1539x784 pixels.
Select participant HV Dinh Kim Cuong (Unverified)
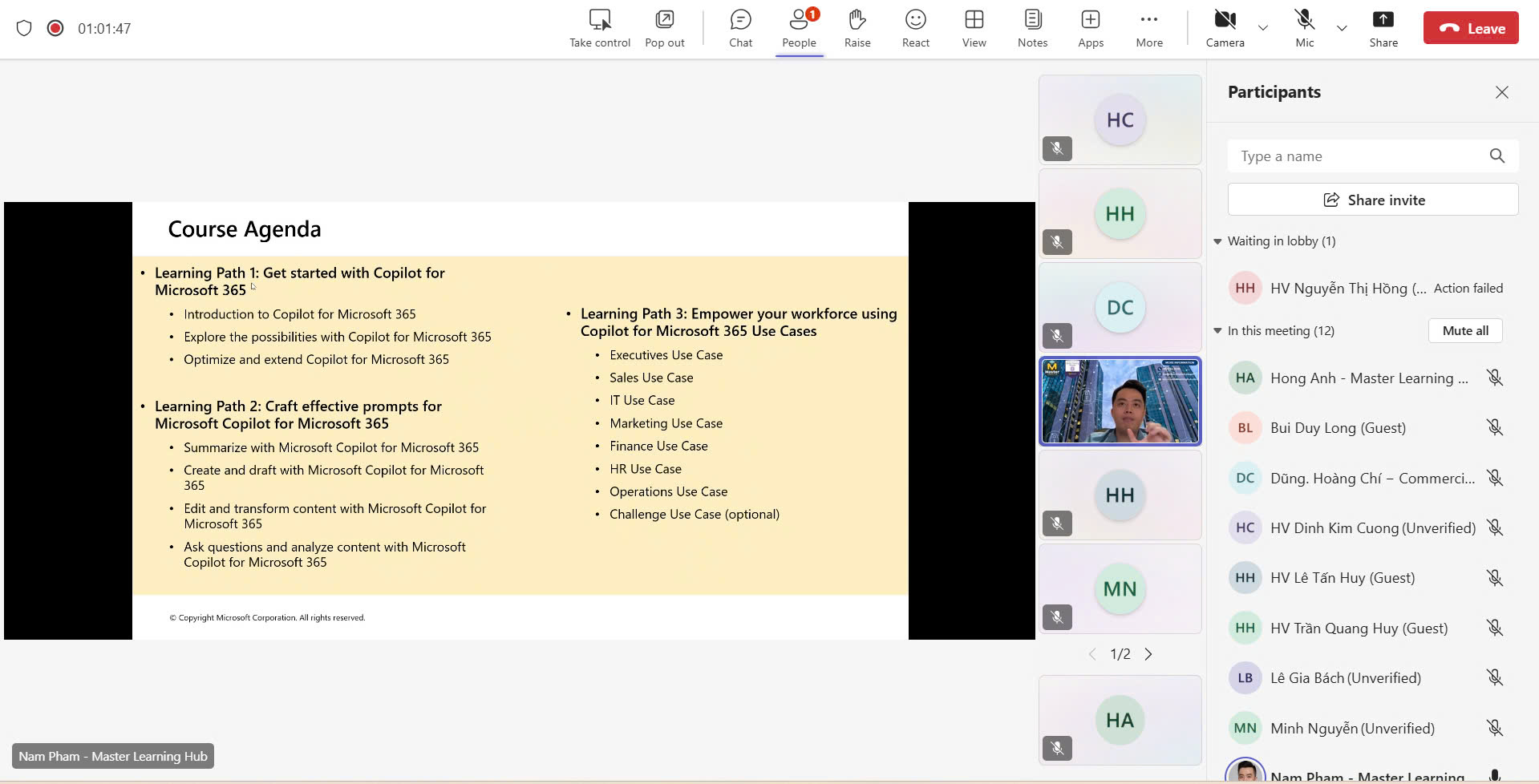pos(1373,528)
